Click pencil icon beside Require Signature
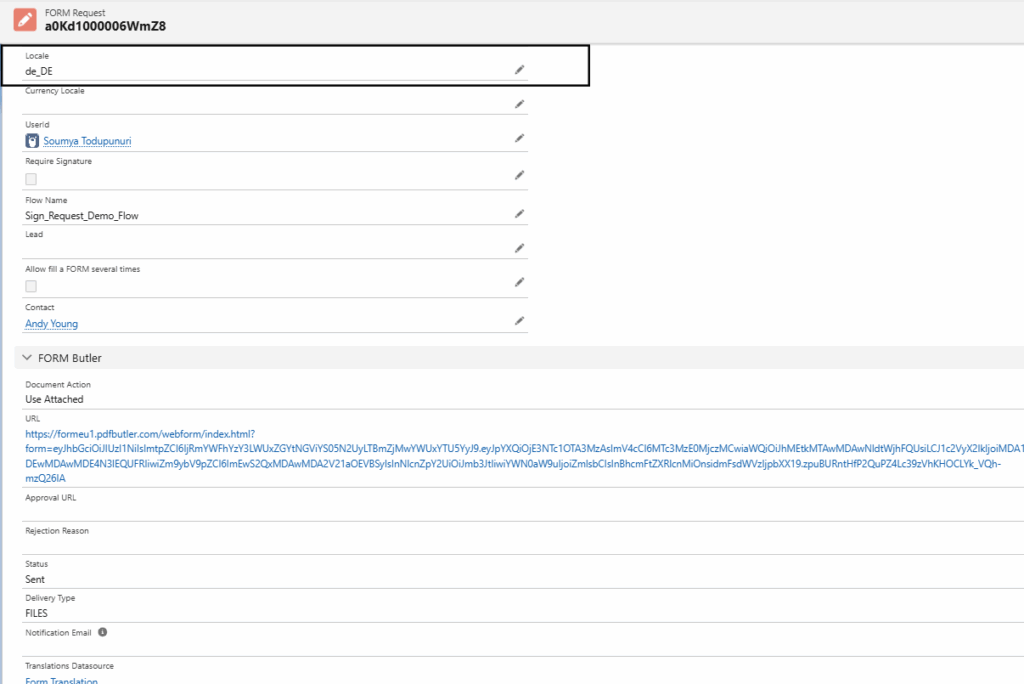 click(x=519, y=175)
